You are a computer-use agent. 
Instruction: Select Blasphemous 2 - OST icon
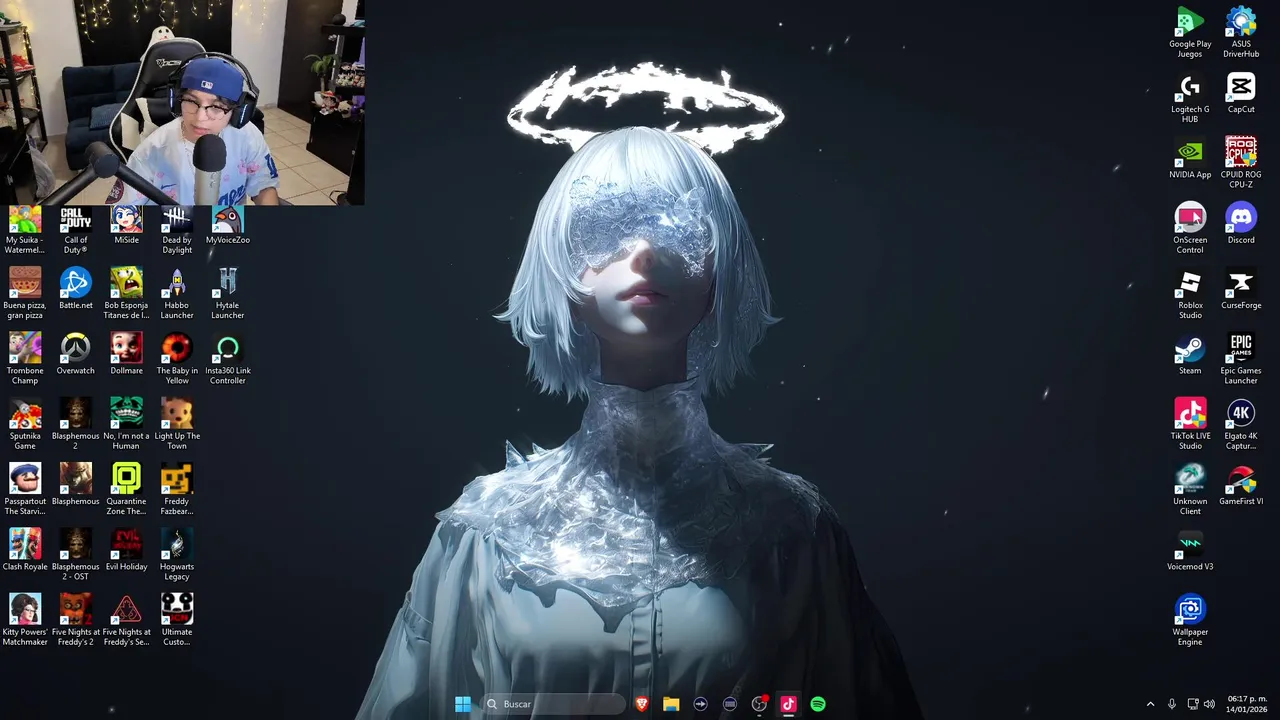(75, 555)
